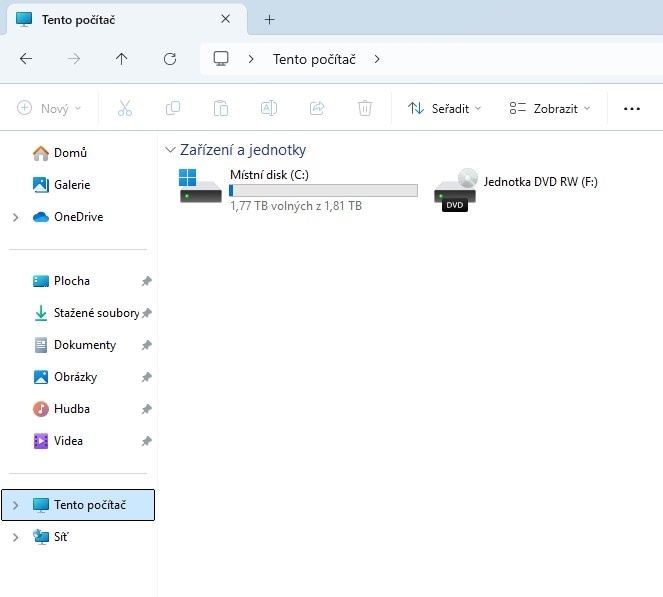This screenshot has height=597, width=663.
Task: Click the Paste clipboard icon
Action: click(x=221, y=108)
